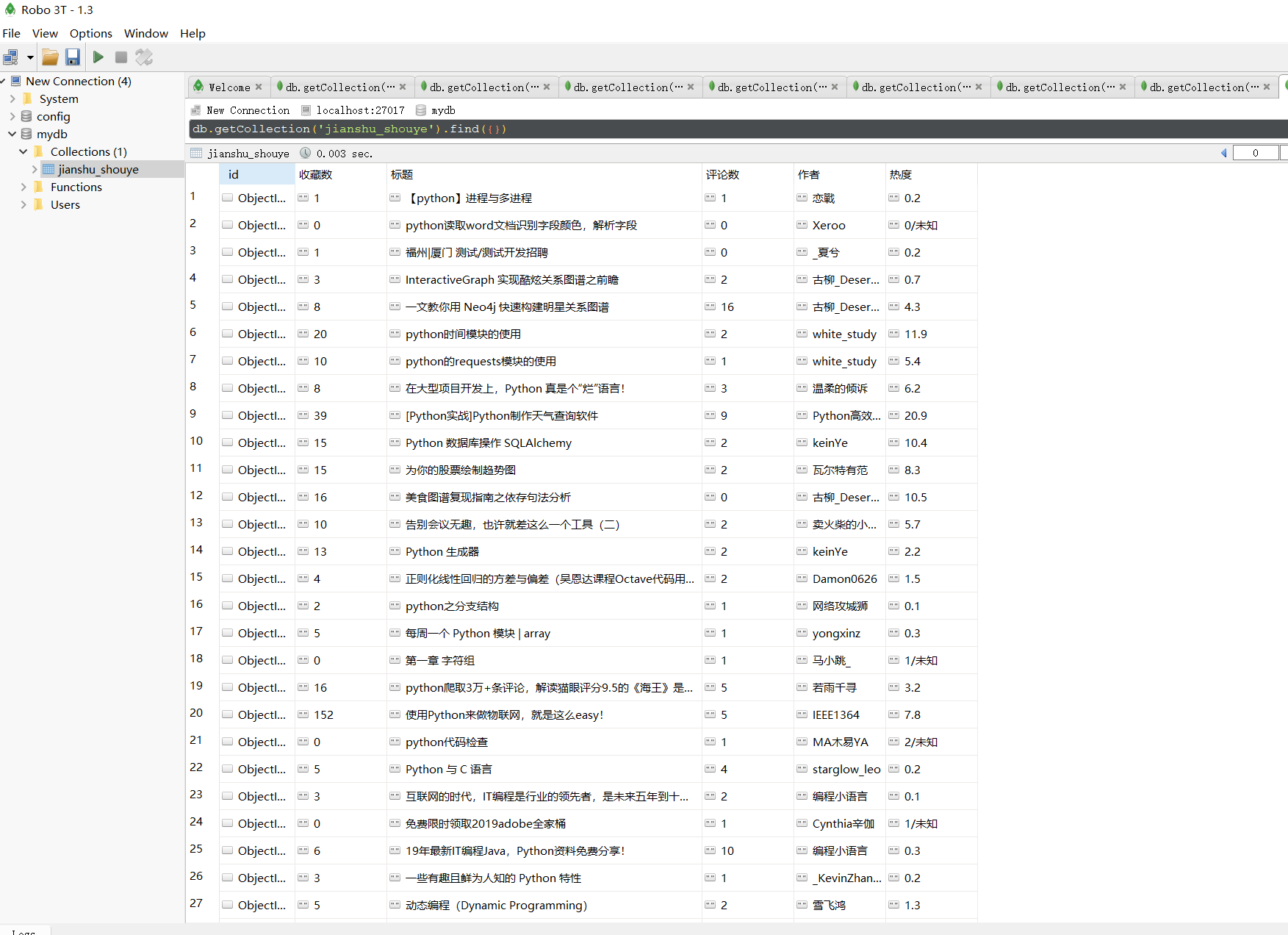This screenshot has width=1288, height=935.
Task: Click the 收藏数 column header
Action: click(x=340, y=174)
